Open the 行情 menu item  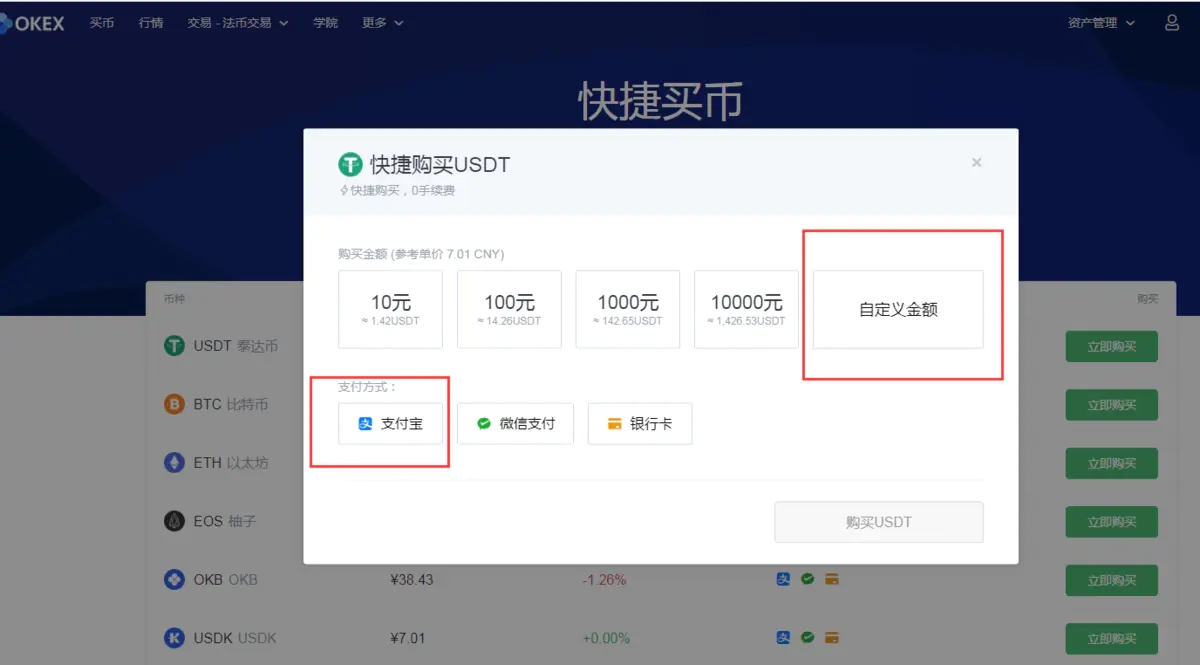click(x=151, y=23)
